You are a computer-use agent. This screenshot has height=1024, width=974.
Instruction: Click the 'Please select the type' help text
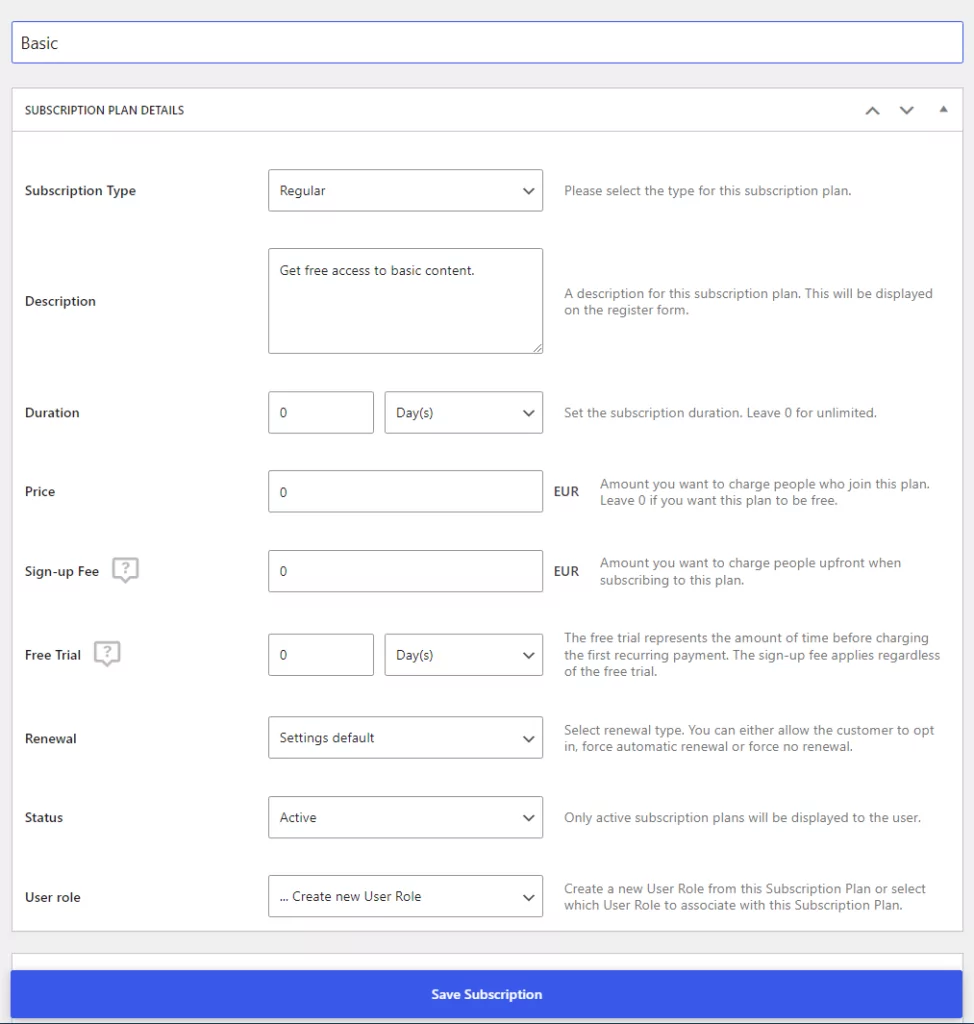click(x=708, y=191)
